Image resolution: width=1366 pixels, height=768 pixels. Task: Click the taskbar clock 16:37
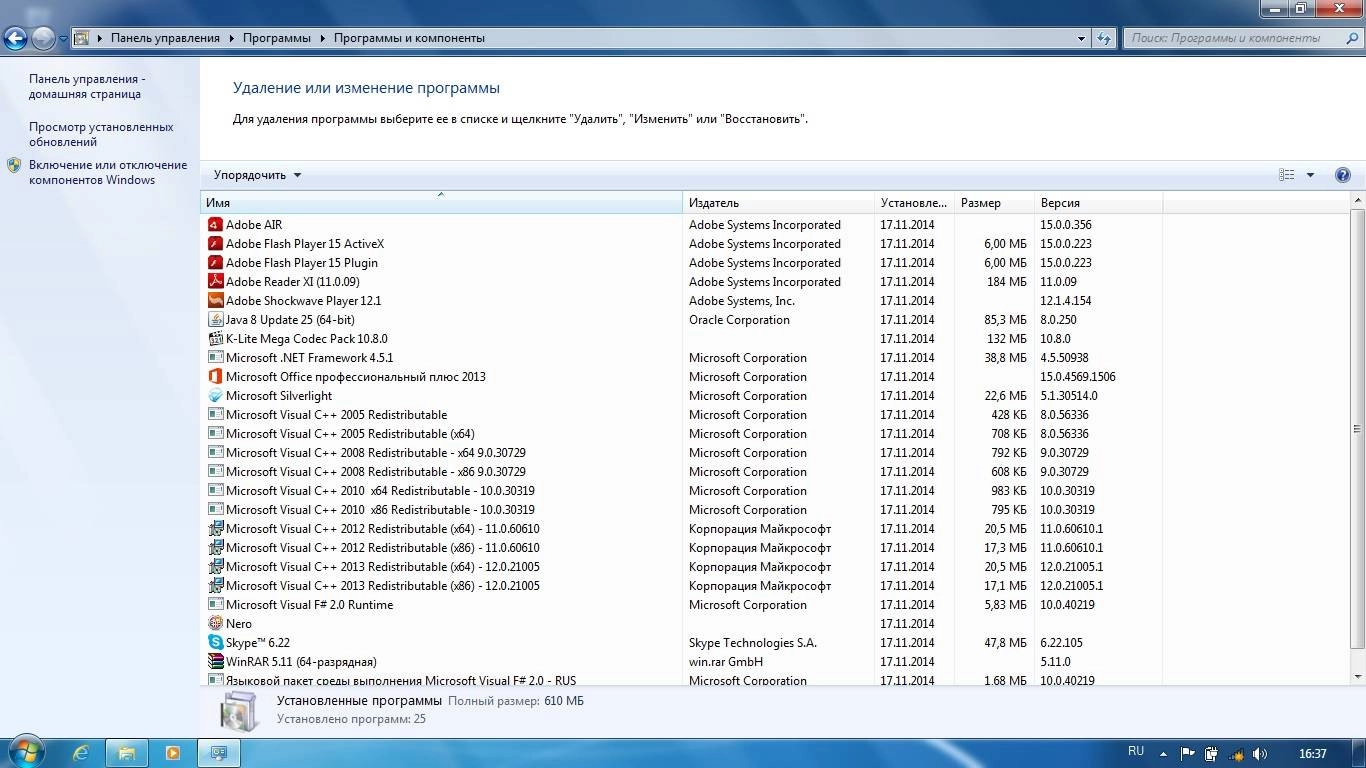point(1313,754)
